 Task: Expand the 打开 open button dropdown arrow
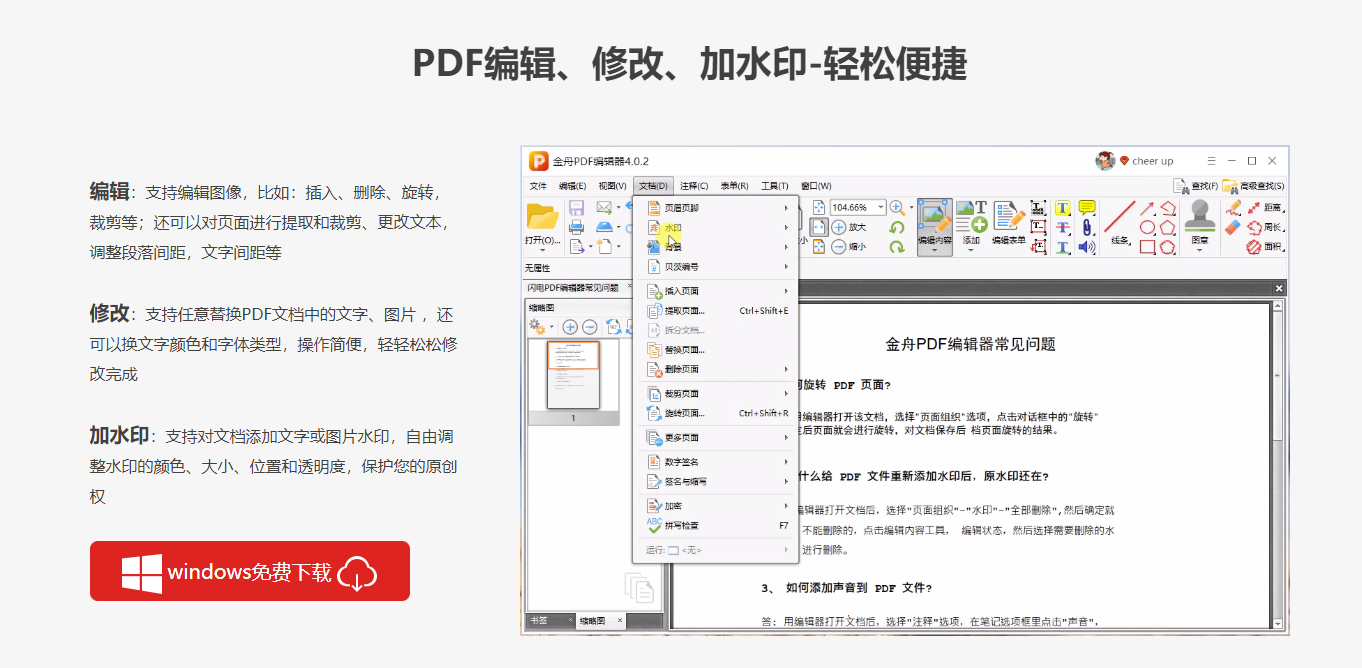542,251
